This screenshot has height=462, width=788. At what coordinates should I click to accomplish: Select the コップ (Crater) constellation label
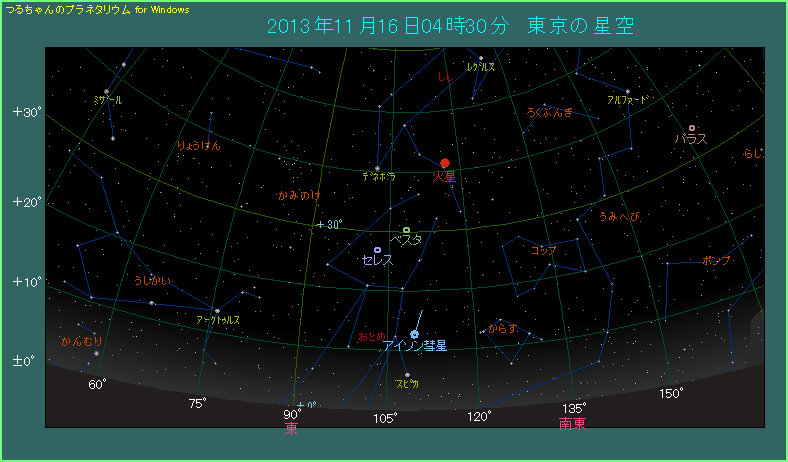(544, 250)
